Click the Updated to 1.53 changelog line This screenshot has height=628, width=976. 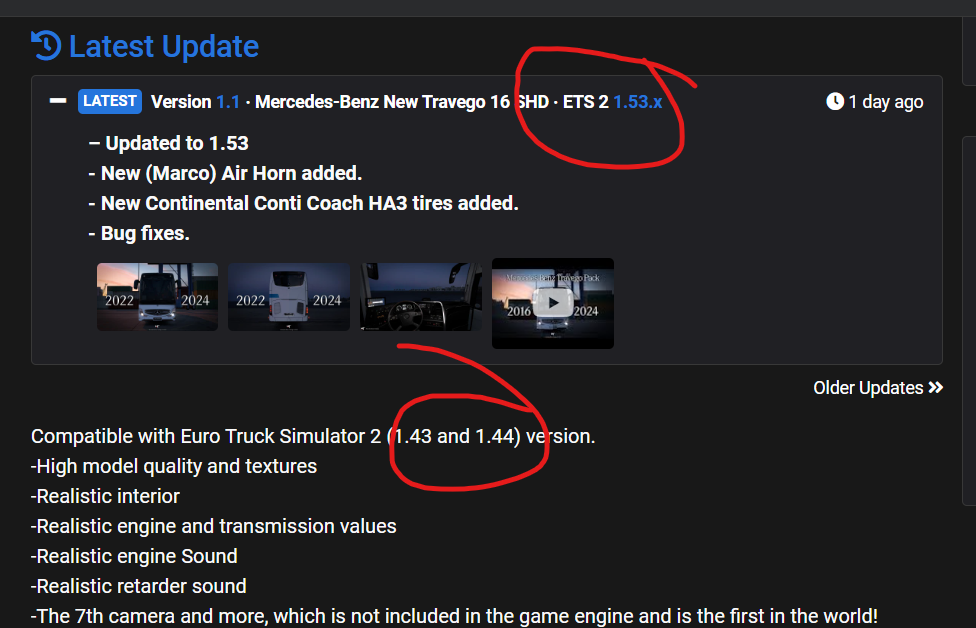(x=169, y=143)
